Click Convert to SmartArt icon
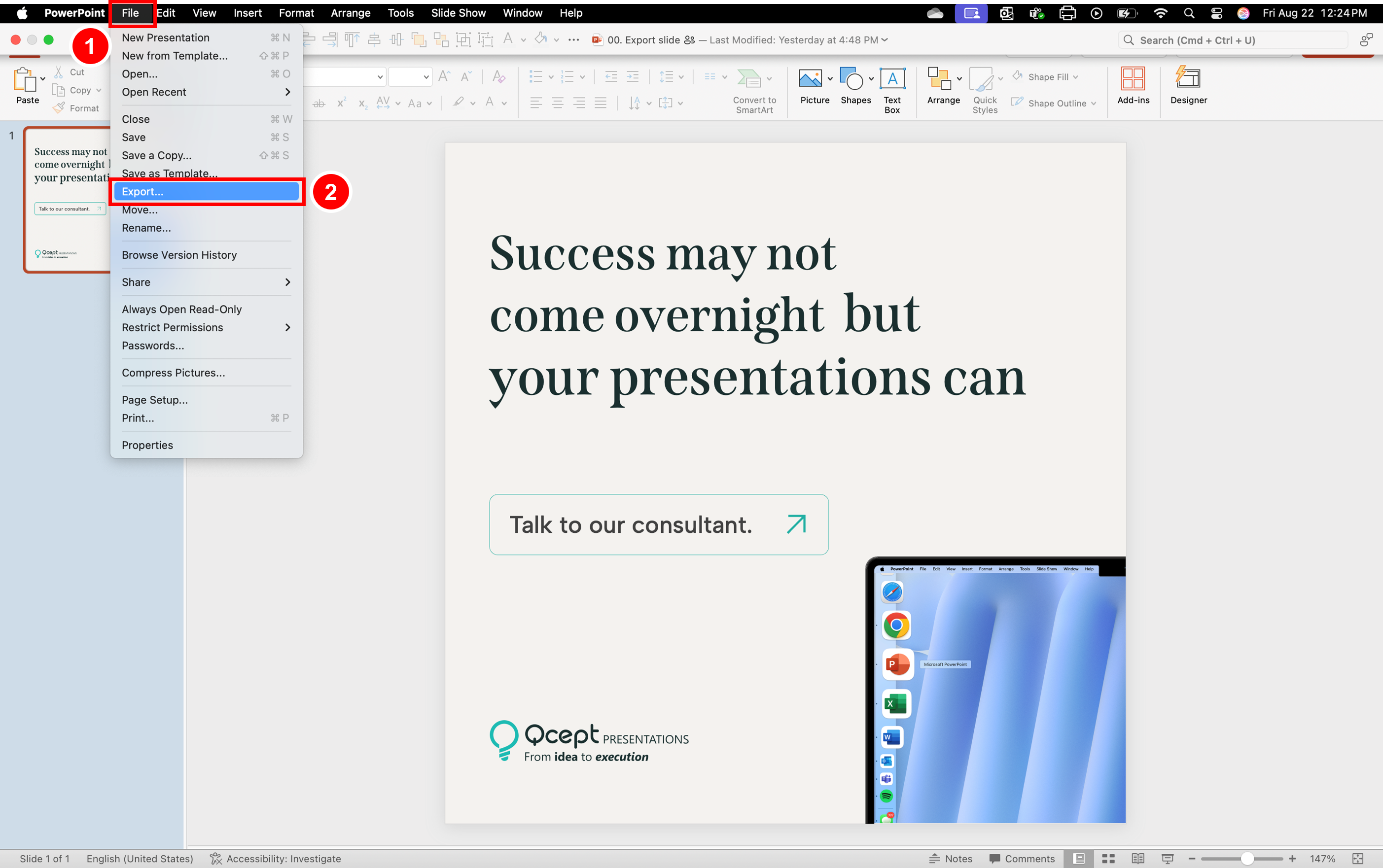The image size is (1383, 868). pos(748,79)
